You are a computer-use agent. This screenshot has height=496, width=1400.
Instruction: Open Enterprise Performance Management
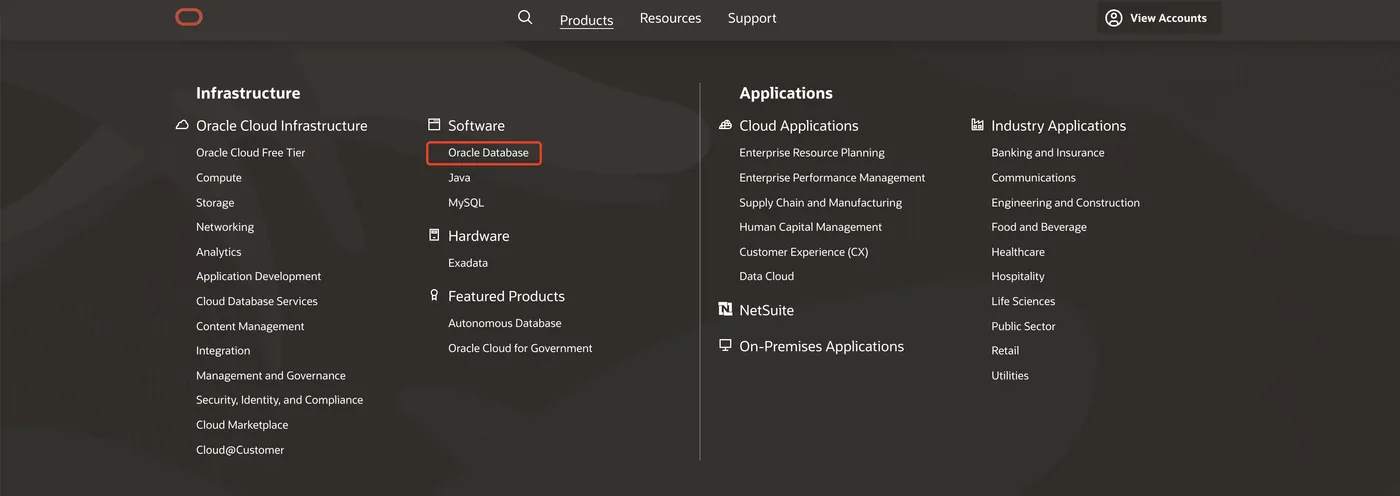tap(832, 178)
